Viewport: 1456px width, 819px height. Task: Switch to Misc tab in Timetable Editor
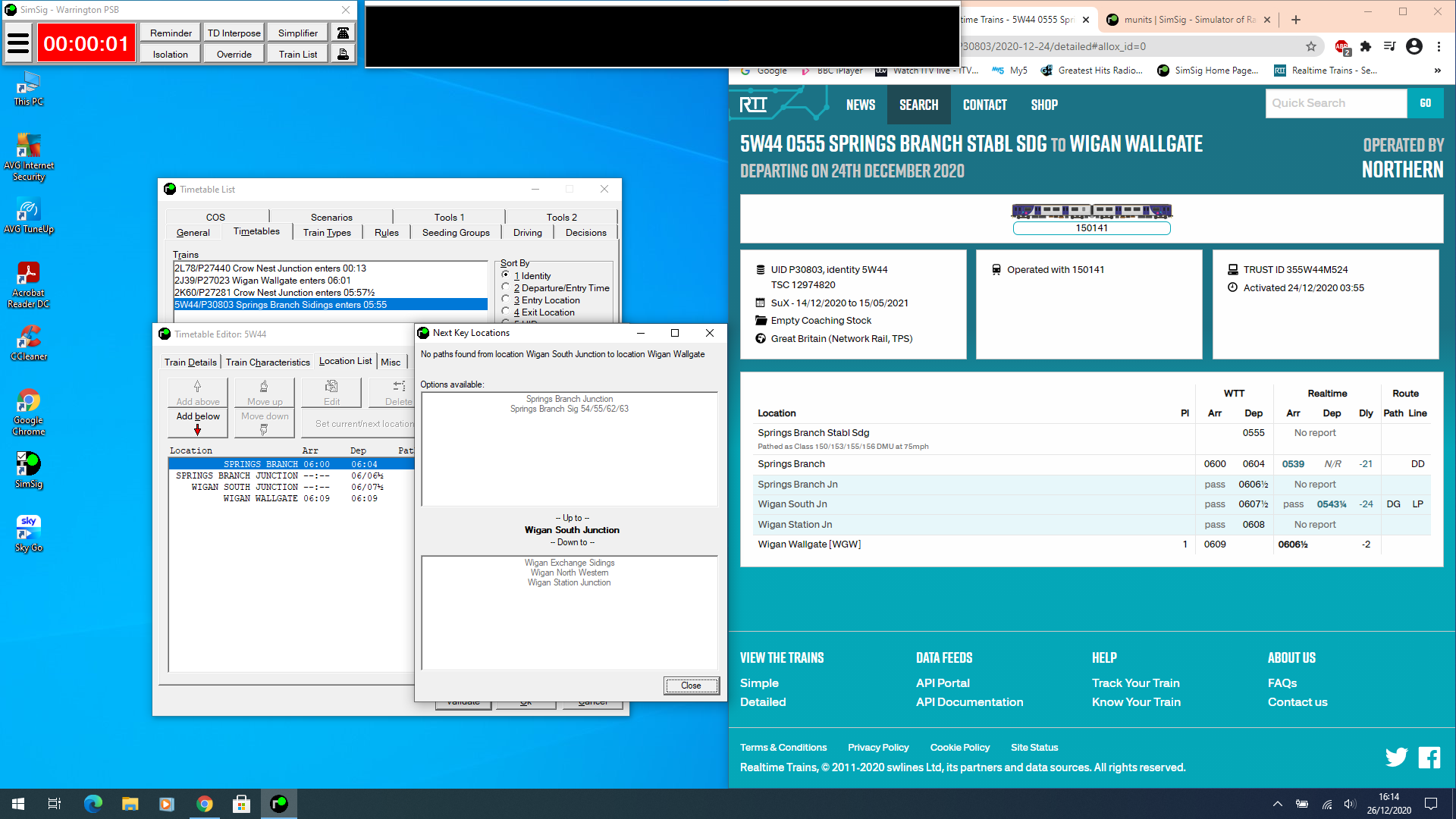point(391,362)
